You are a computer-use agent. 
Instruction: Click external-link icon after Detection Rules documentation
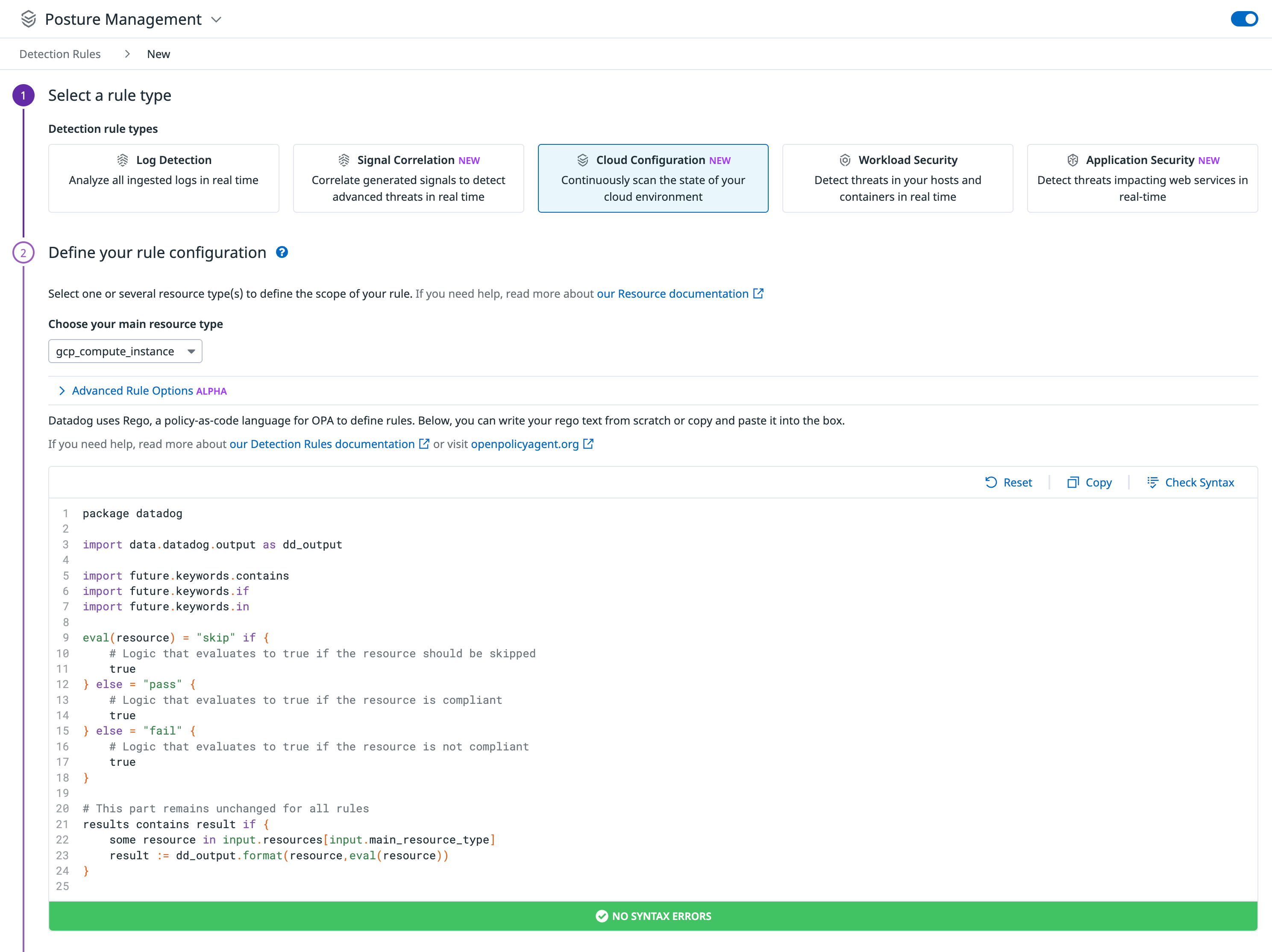(x=424, y=444)
